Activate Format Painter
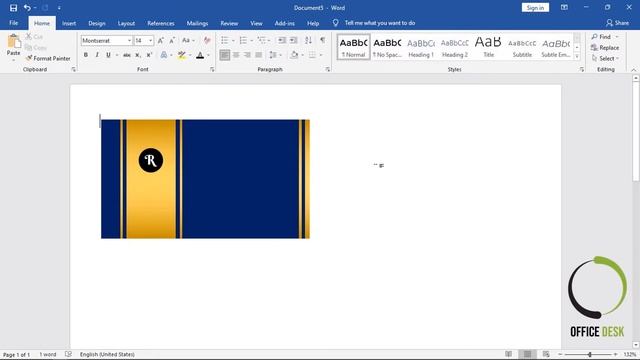This screenshot has width=640, height=360. (48, 58)
